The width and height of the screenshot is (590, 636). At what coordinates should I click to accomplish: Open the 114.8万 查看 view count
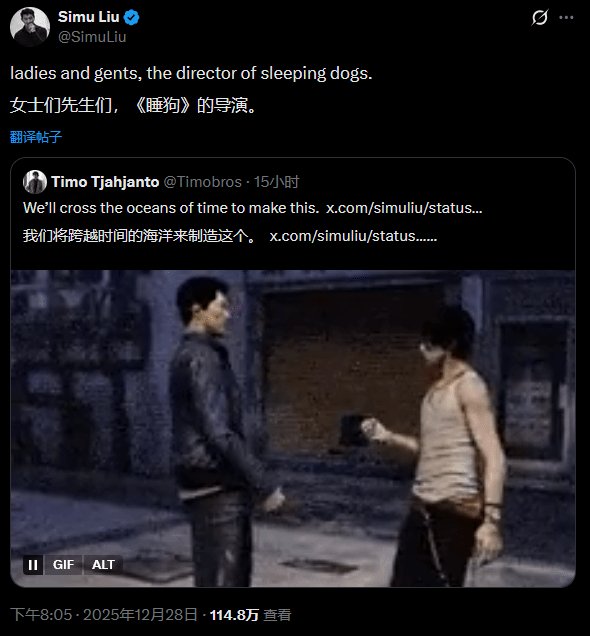(250, 615)
